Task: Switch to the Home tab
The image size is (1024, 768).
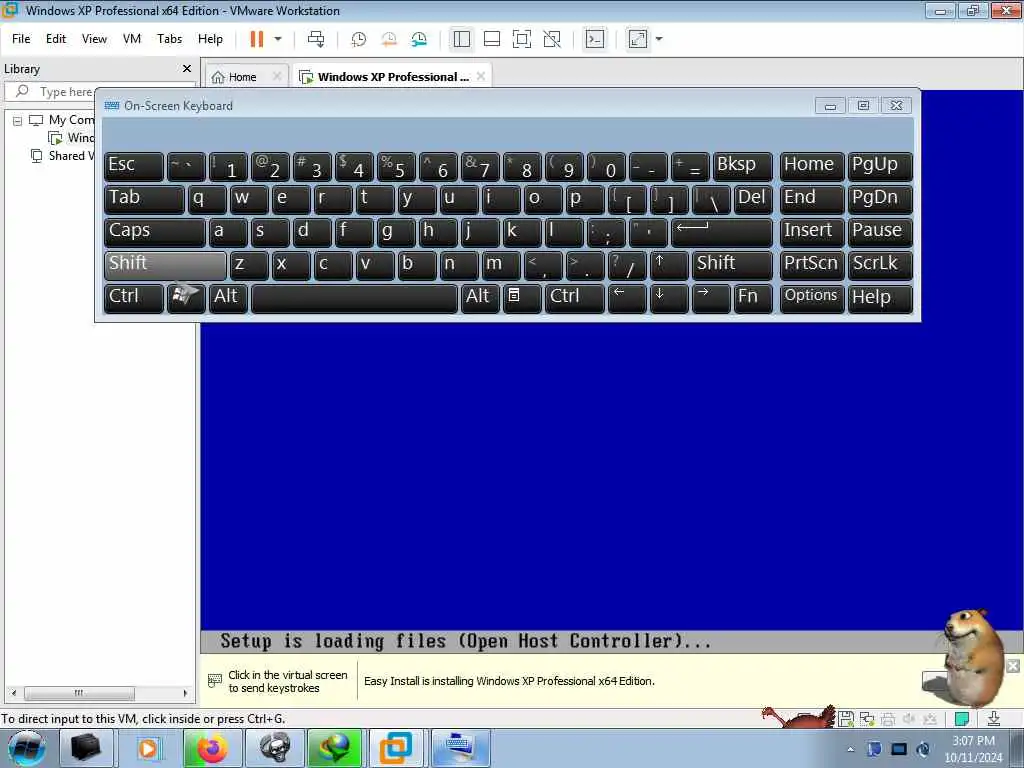Action: coord(242,77)
